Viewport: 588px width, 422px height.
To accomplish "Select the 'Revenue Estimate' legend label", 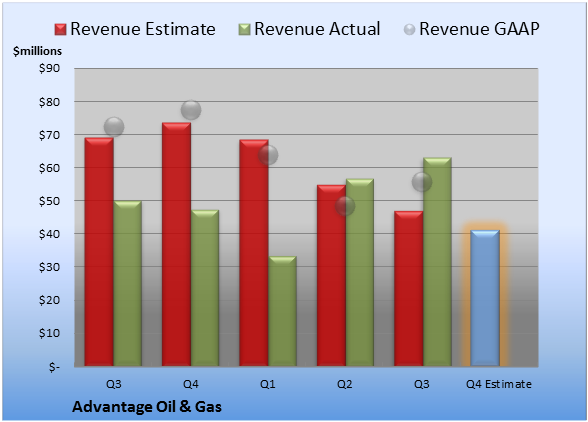I will pos(143,29).
